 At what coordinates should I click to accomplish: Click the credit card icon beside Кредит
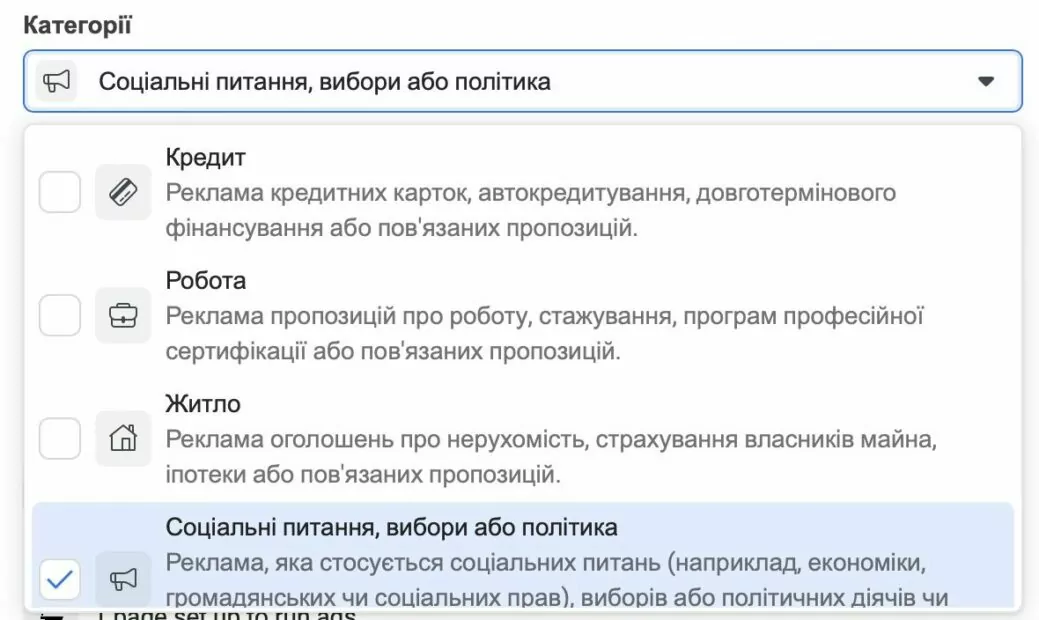(x=123, y=193)
